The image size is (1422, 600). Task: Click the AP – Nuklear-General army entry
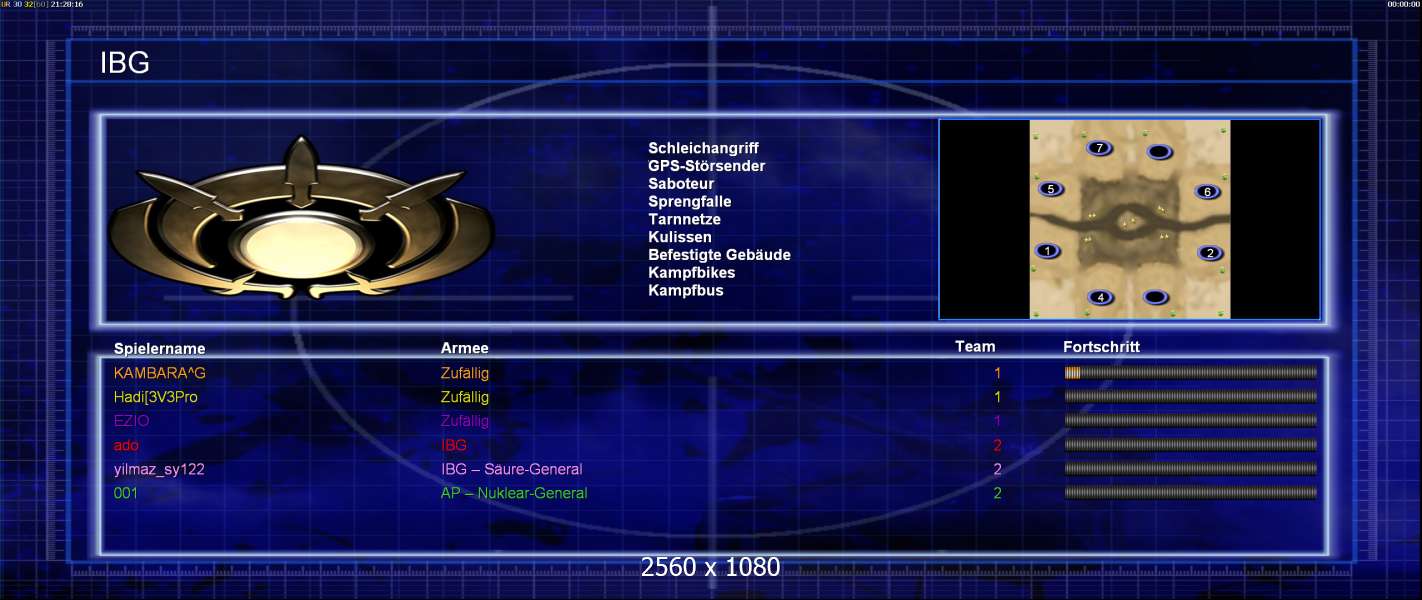coord(514,493)
